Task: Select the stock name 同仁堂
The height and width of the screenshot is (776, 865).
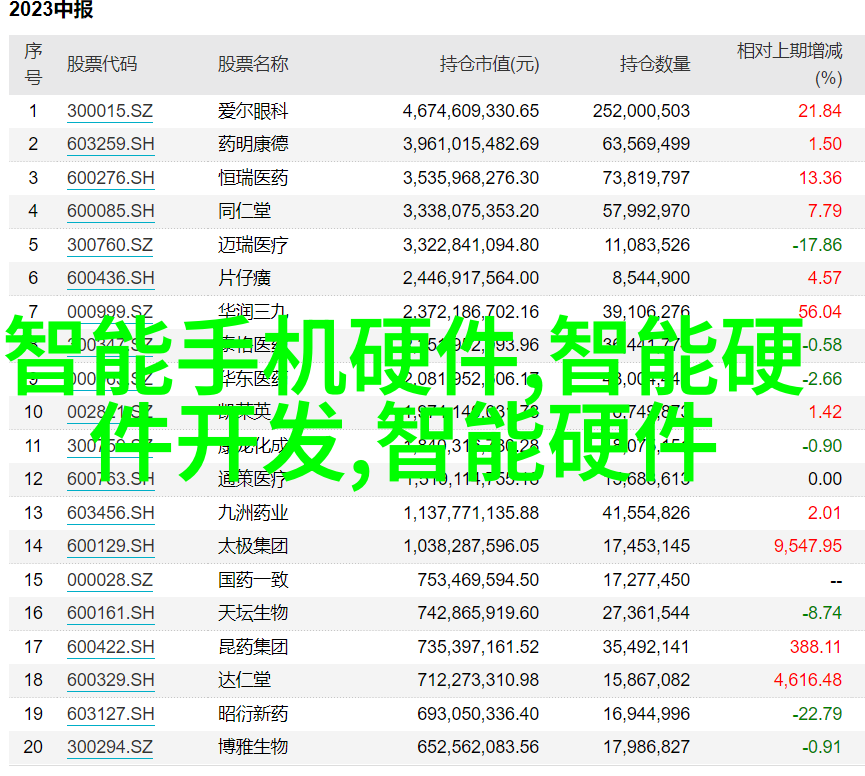Action: click(244, 211)
